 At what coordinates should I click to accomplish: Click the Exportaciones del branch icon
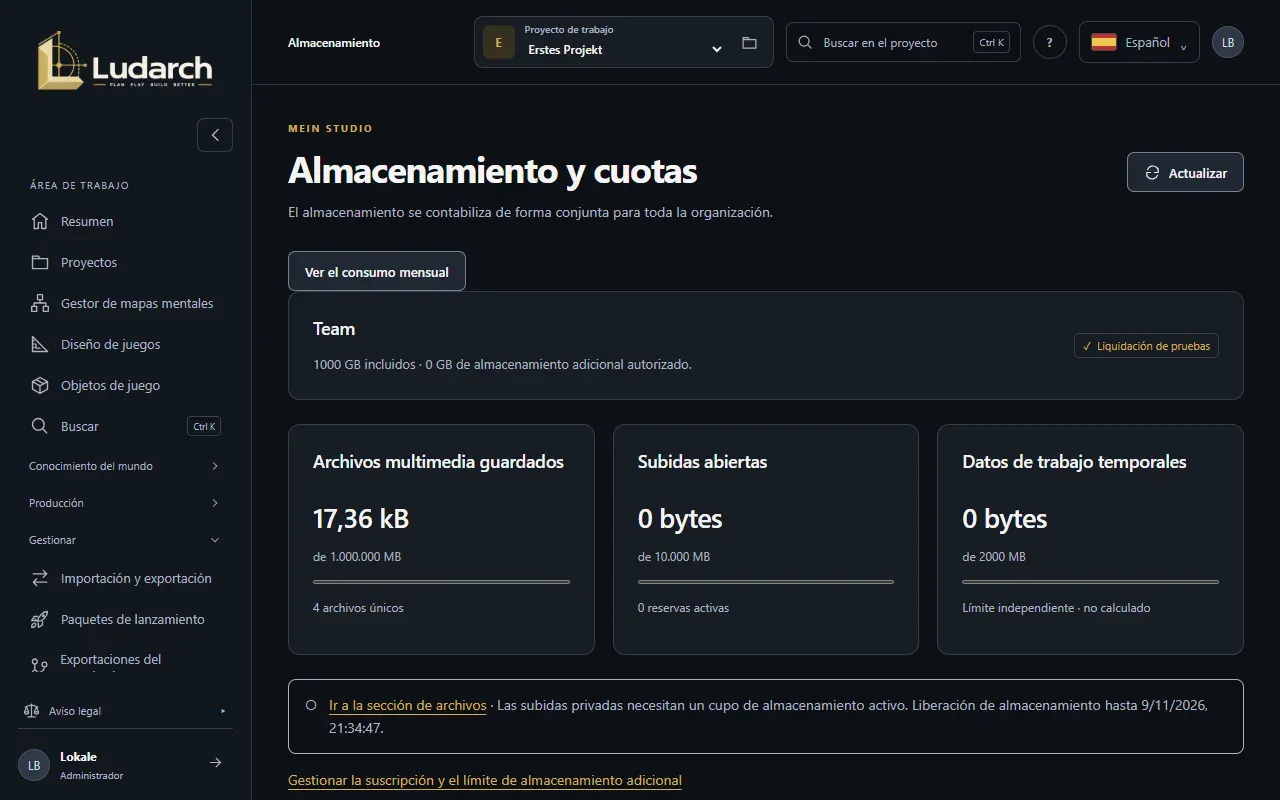[40, 664]
